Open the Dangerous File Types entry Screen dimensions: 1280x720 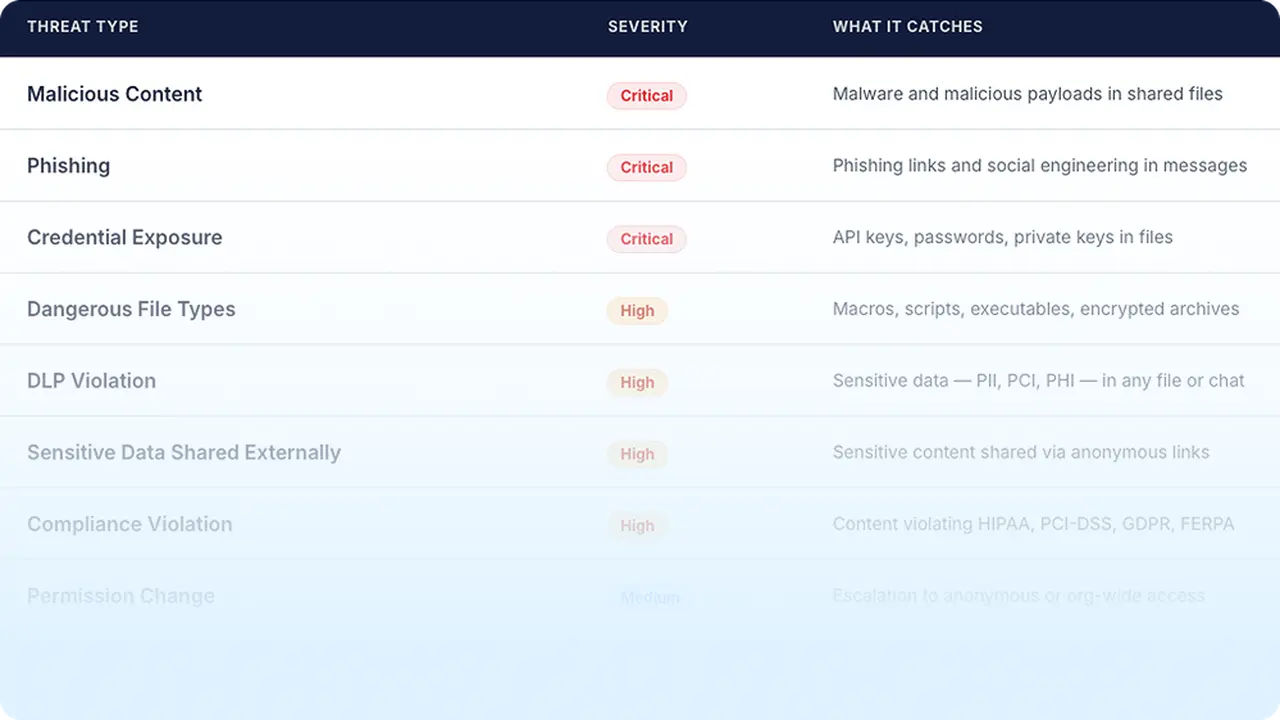(131, 309)
